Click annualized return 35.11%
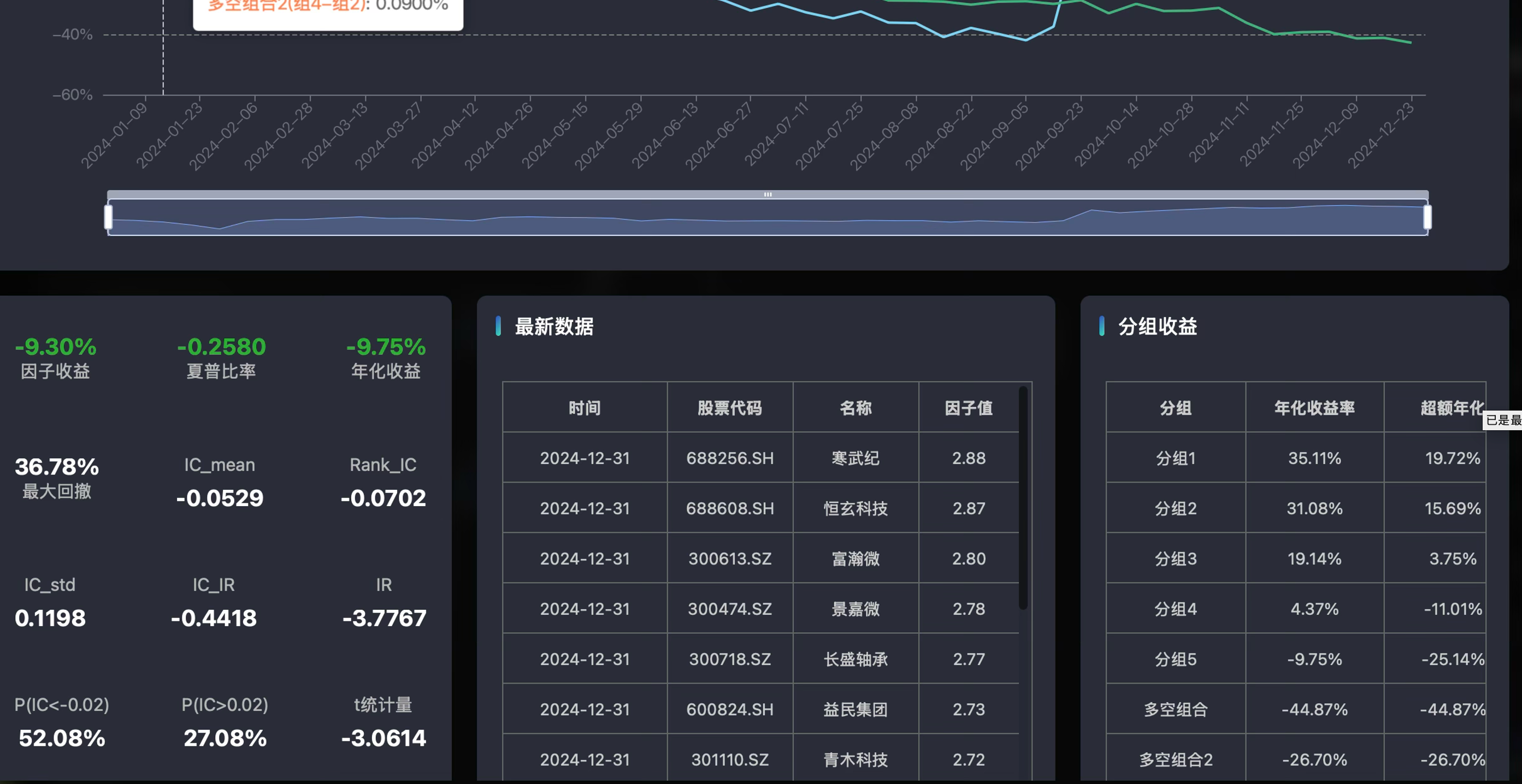 coord(1314,458)
